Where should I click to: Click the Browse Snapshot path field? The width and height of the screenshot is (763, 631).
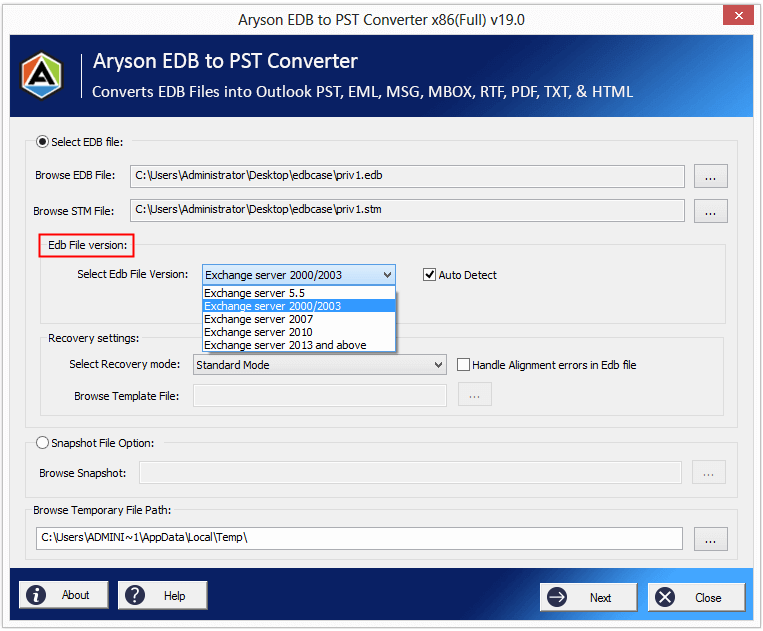click(x=410, y=473)
